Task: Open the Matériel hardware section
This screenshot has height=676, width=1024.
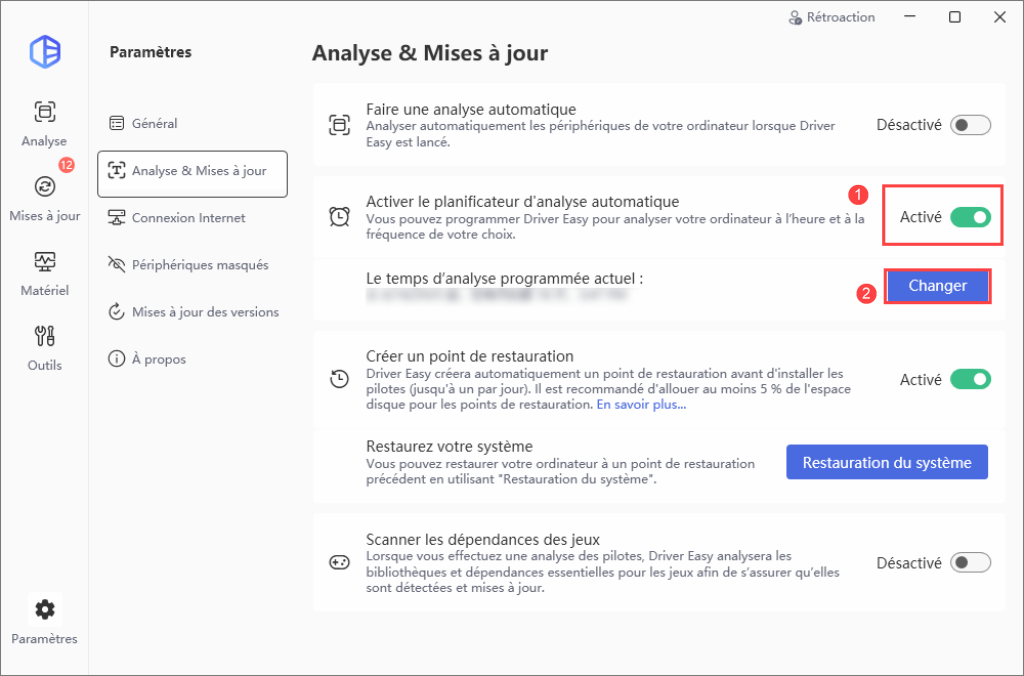Action: 44,274
